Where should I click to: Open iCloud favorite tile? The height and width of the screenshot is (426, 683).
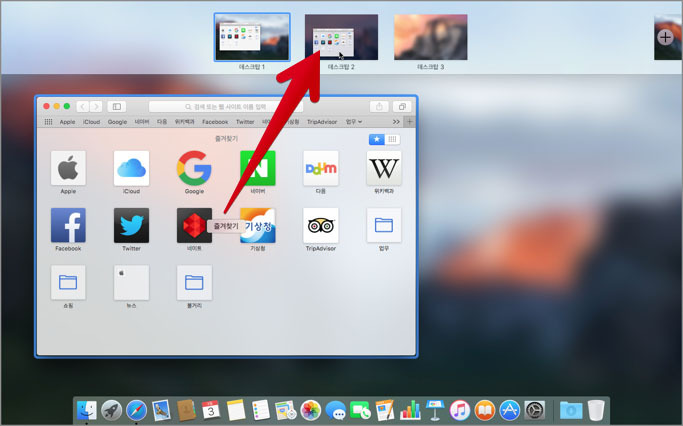click(131, 168)
